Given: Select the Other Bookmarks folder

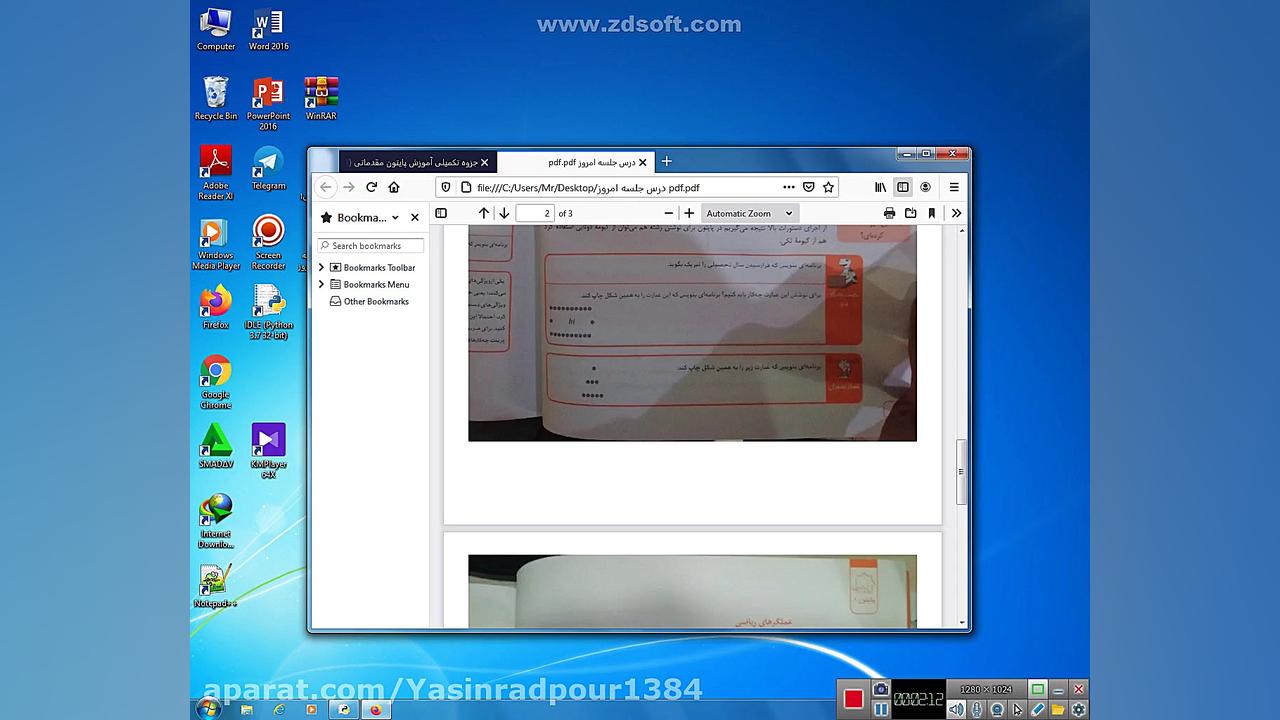Looking at the screenshot, I should tap(370, 302).
